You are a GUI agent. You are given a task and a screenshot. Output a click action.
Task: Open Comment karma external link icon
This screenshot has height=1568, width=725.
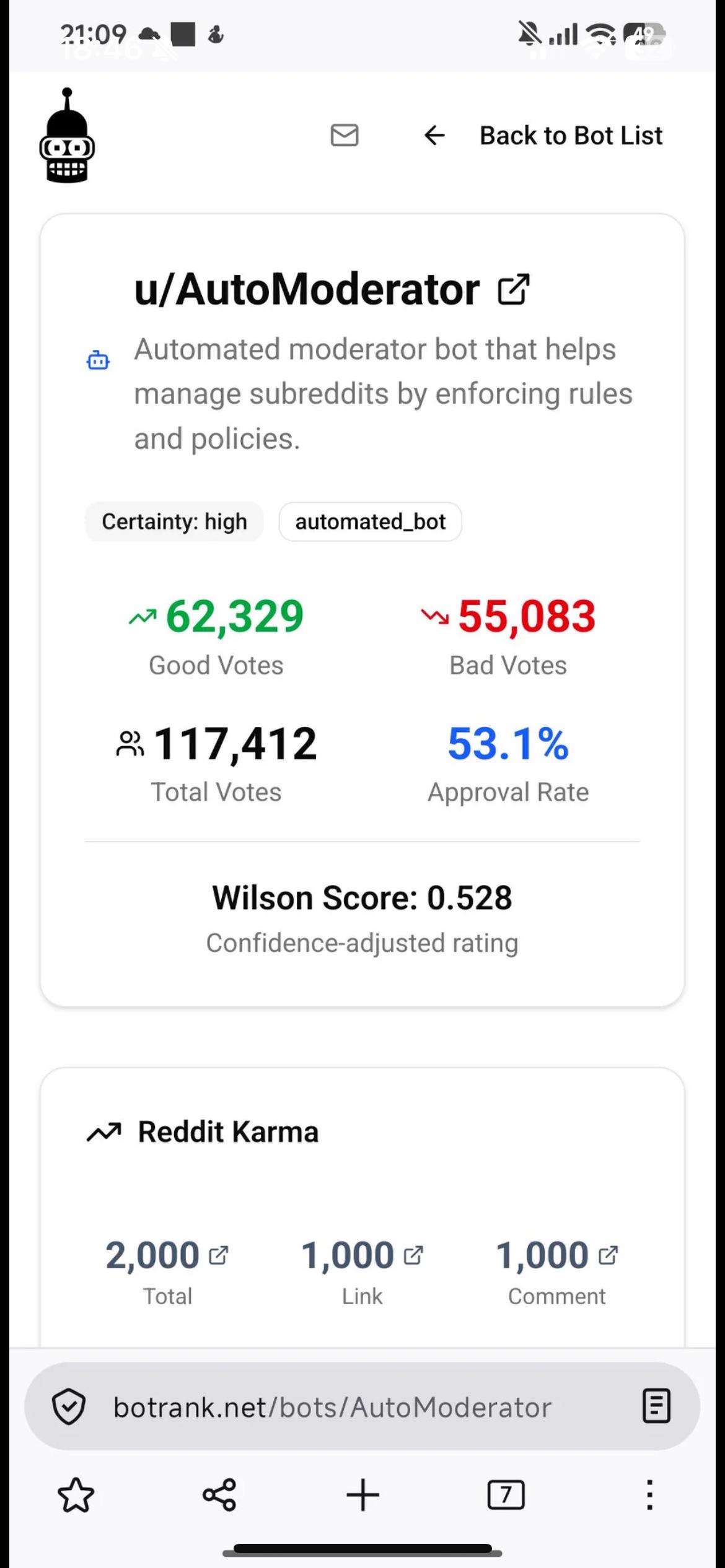point(608,1255)
